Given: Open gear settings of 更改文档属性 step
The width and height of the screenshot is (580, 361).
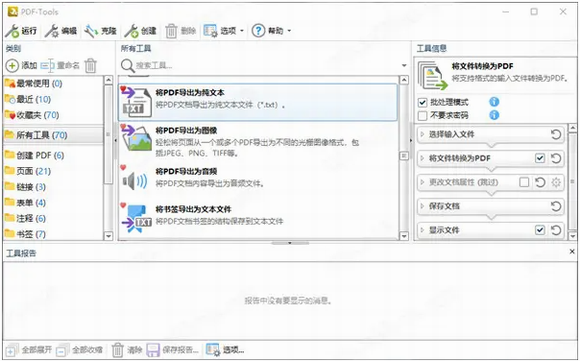Looking at the screenshot, I should pos(556,182).
